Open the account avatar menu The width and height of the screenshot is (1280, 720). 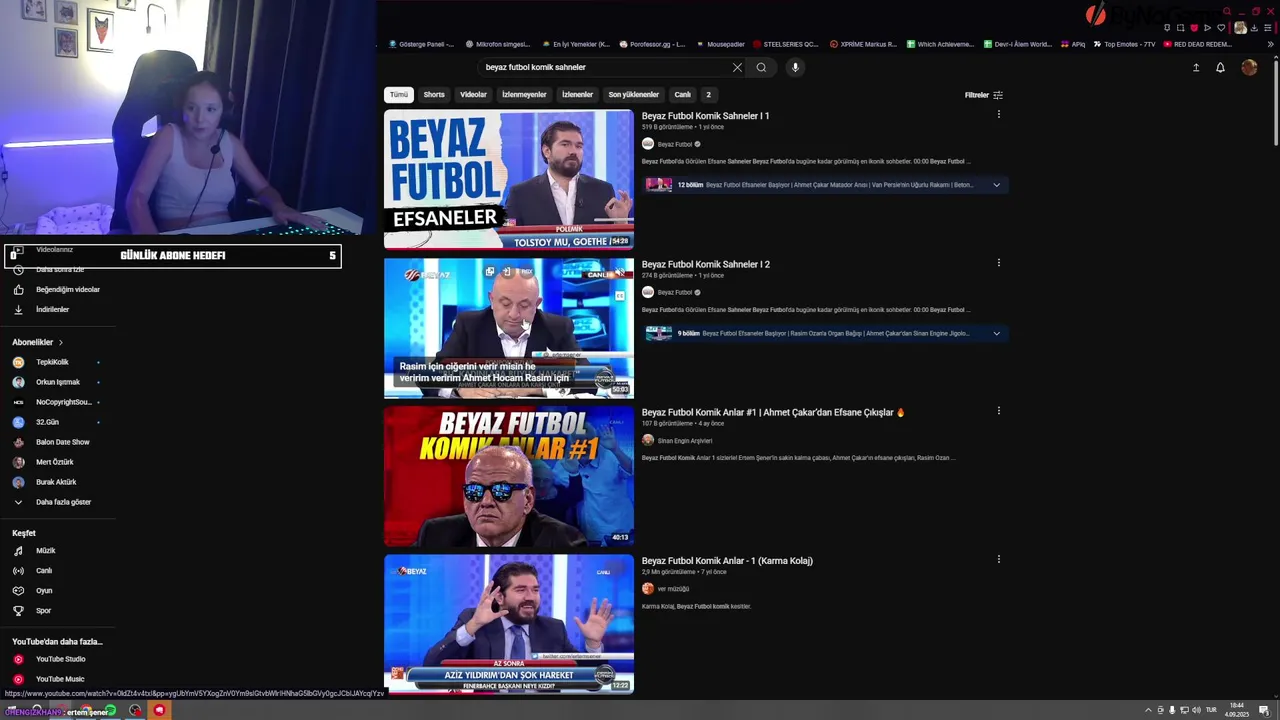pyautogui.click(x=1249, y=67)
